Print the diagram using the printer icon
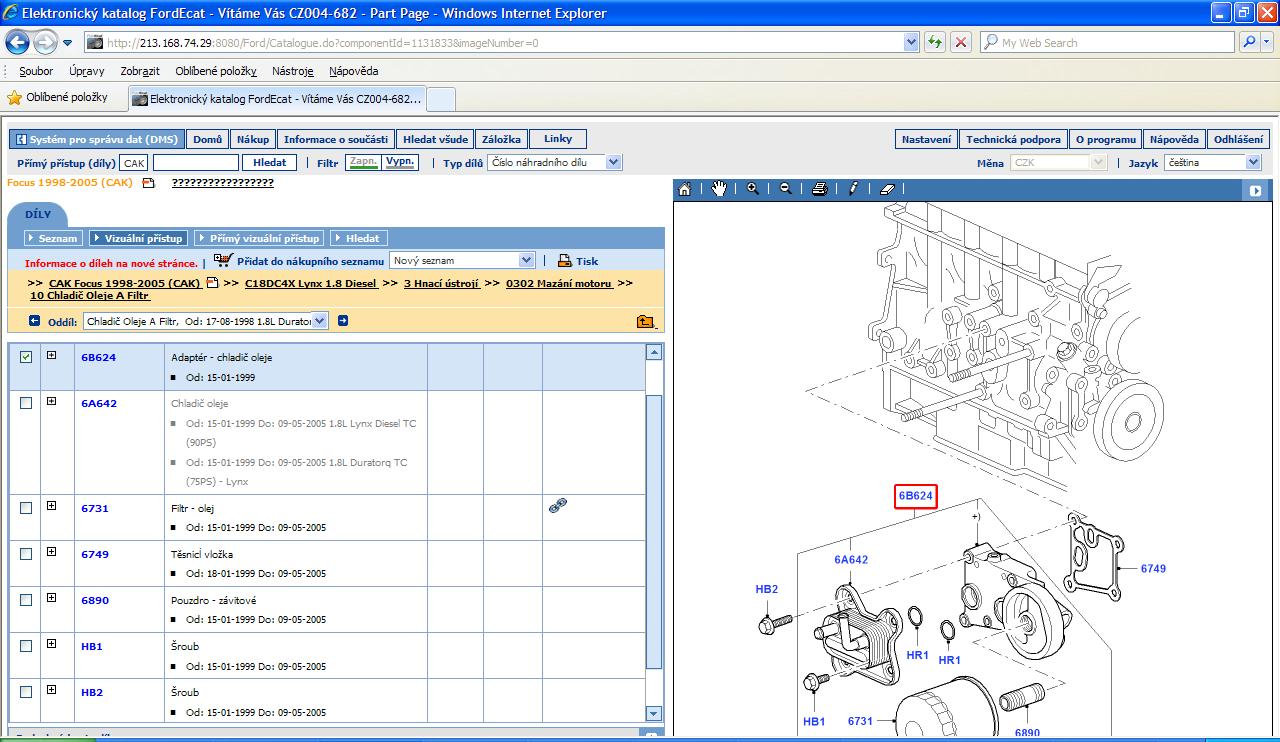Viewport: 1280px width, 742px height. pyautogui.click(x=819, y=189)
